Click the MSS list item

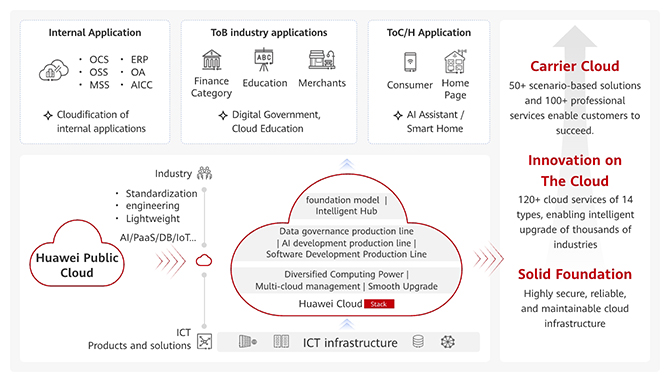[x=99, y=85]
